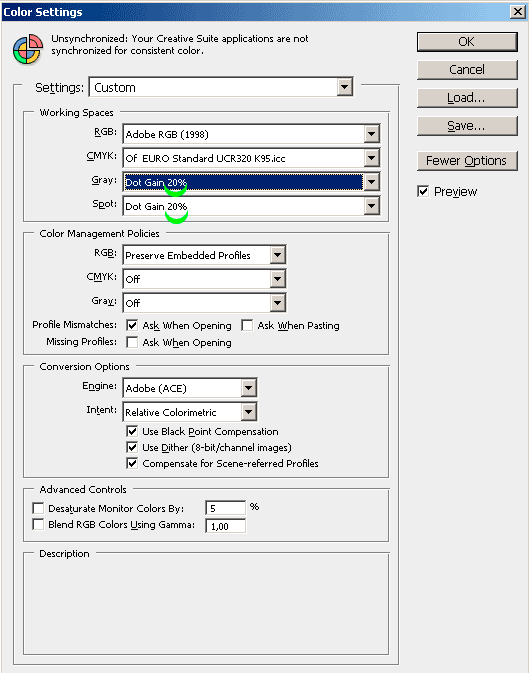Dismiss the dialog with Cancel
The image size is (529, 673).
pos(467,70)
